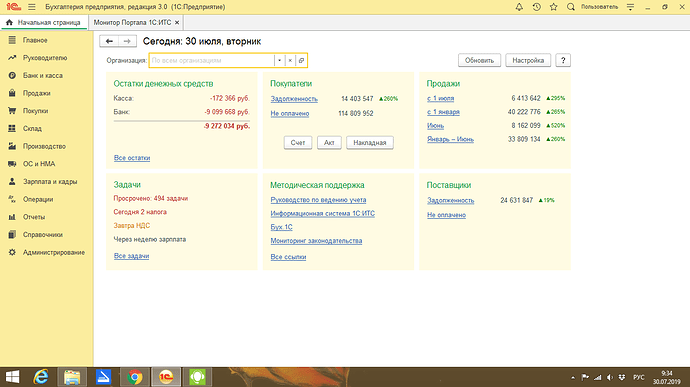Open sales Июнь link
690x387 pixels.
tap(435, 125)
